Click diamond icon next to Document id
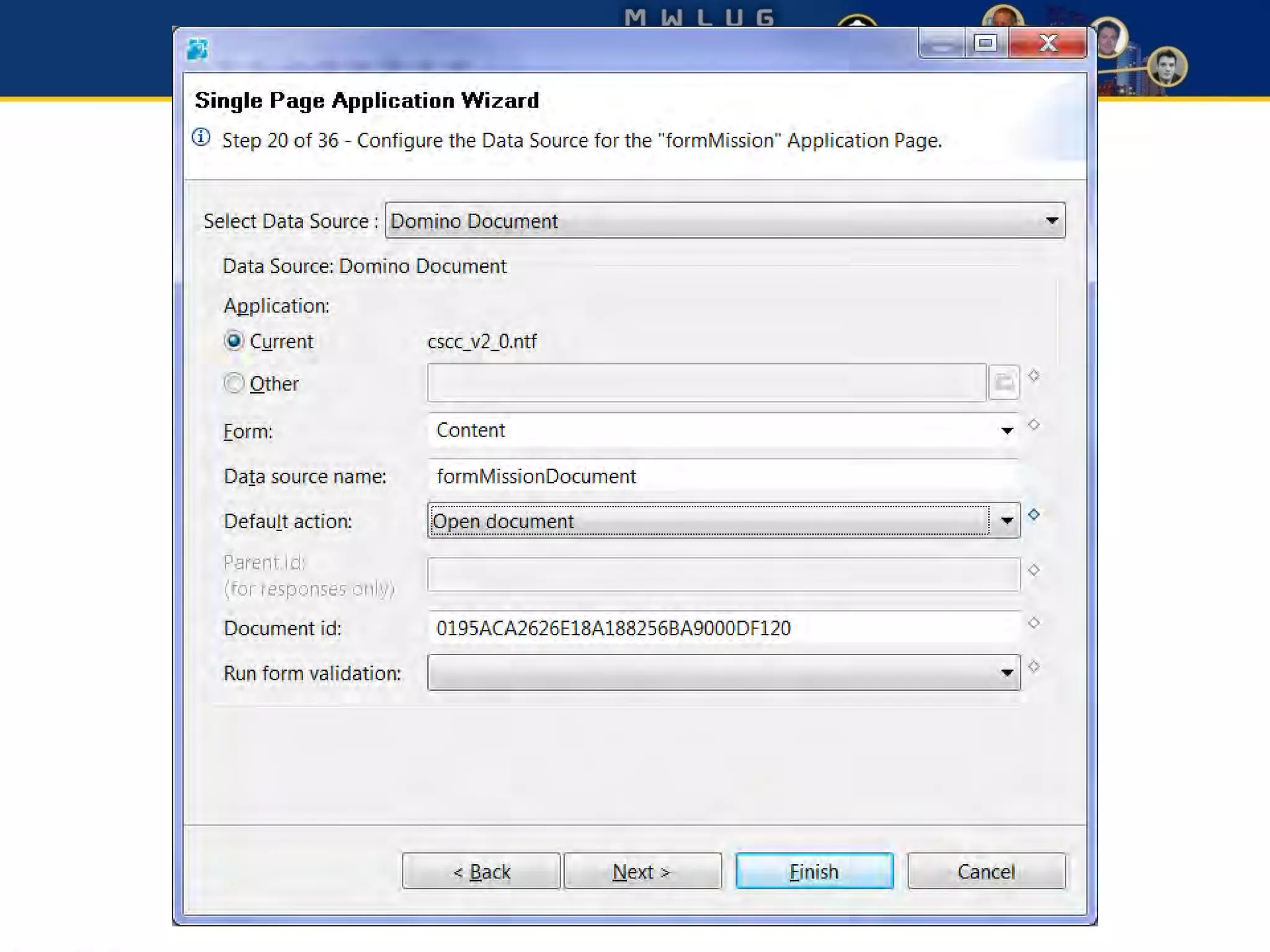This screenshot has height=952, width=1270. (x=1033, y=622)
